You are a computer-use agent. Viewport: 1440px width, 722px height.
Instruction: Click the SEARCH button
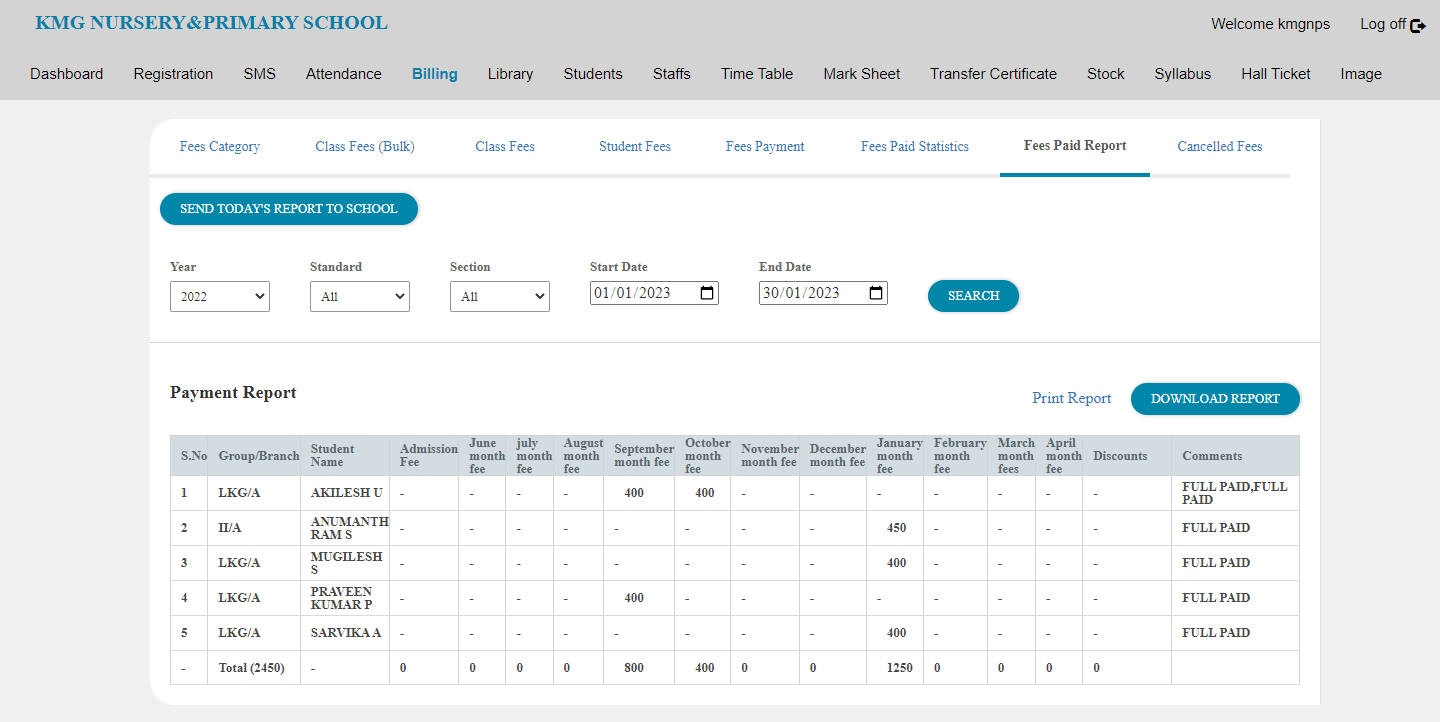click(x=972, y=296)
